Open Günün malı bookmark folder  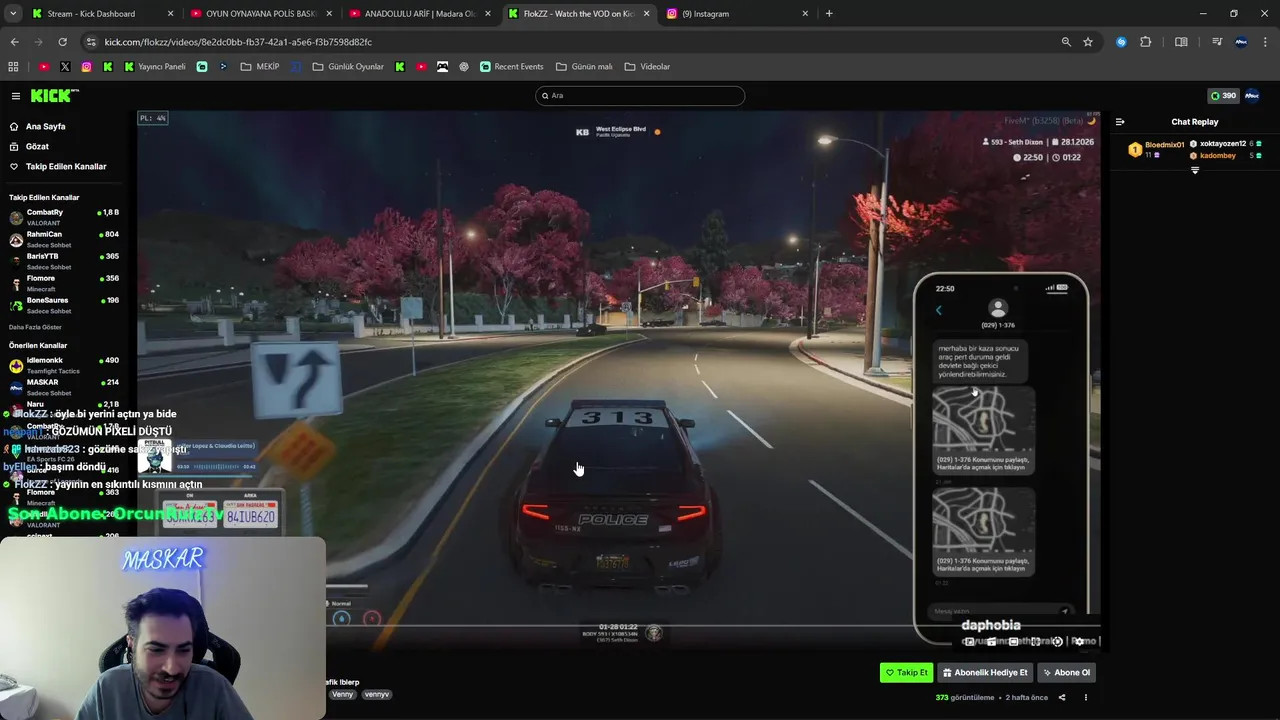tap(583, 67)
